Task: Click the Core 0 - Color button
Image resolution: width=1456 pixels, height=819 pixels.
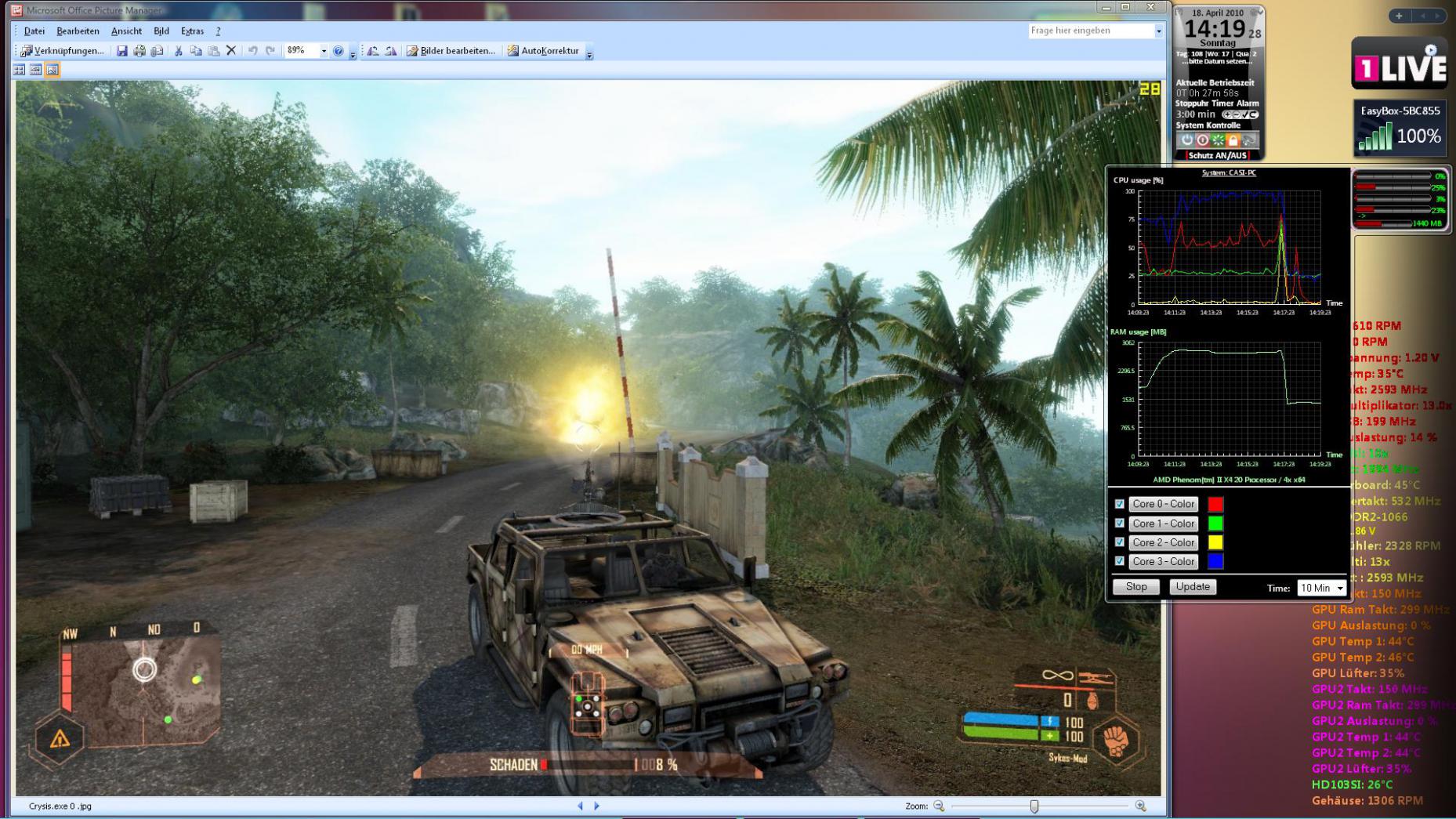Action: coord(1164,504)
